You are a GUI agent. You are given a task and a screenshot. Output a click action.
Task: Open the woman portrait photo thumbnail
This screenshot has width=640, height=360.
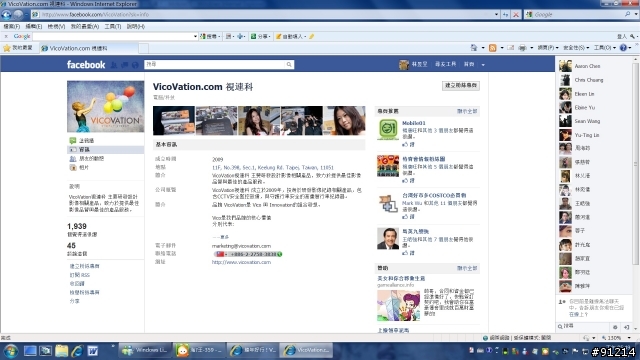(x=344, y=120)
